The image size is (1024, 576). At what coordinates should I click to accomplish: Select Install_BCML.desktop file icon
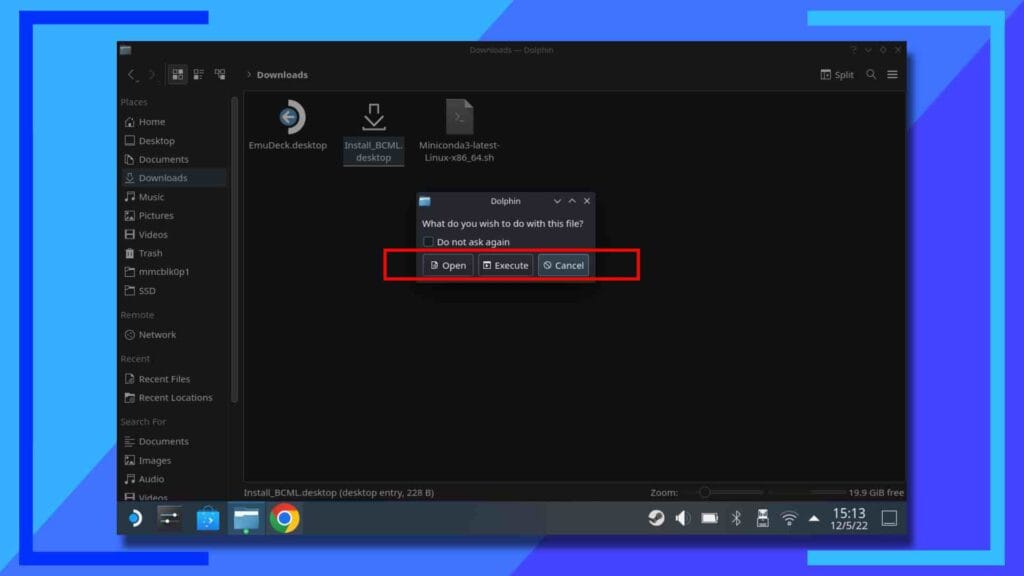click(x=374, y=117)
